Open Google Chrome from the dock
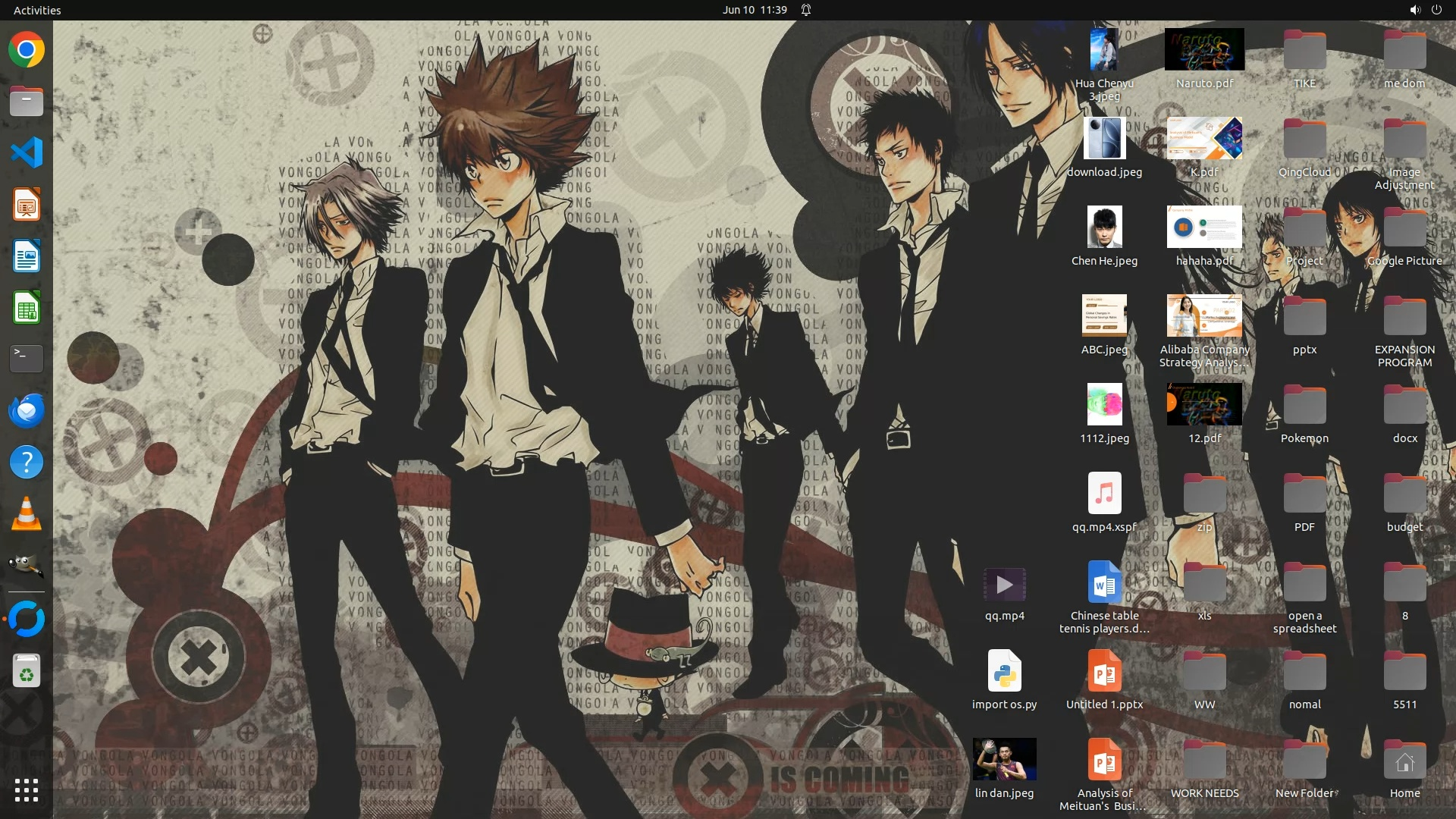 click(27, 50)
